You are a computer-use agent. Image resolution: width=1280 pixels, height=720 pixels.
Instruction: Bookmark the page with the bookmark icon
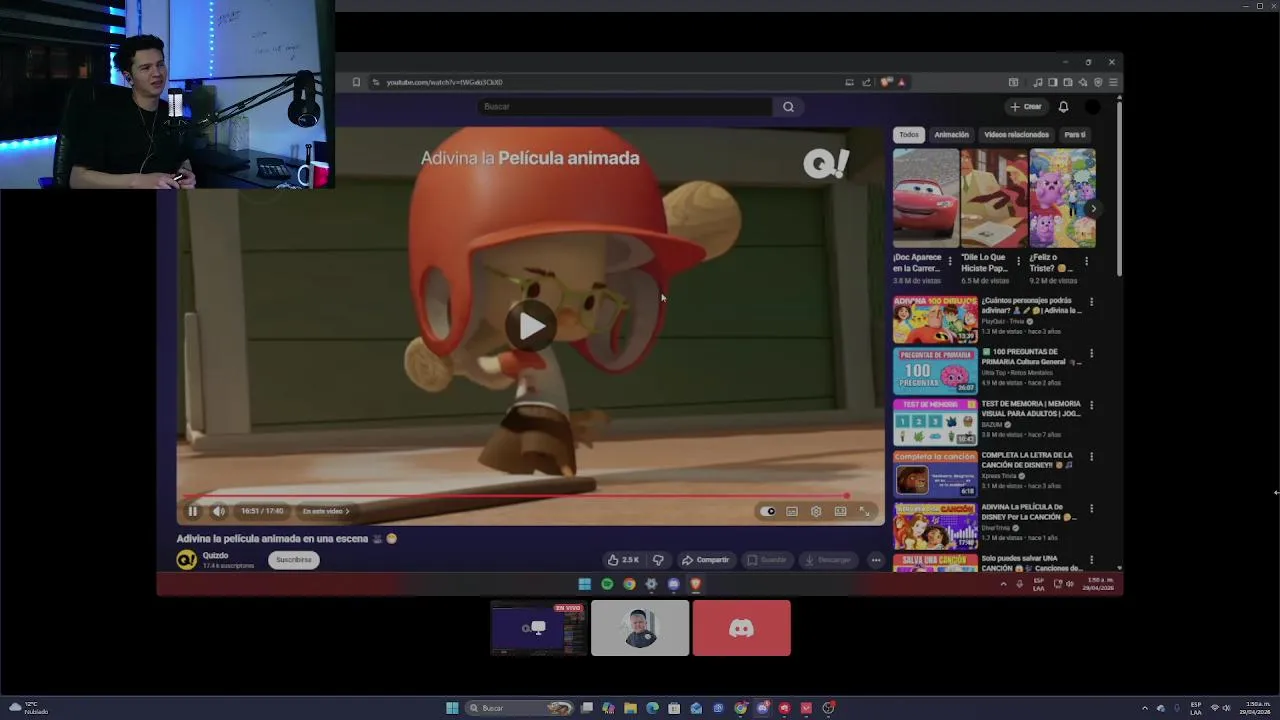(x=356, y=82)
